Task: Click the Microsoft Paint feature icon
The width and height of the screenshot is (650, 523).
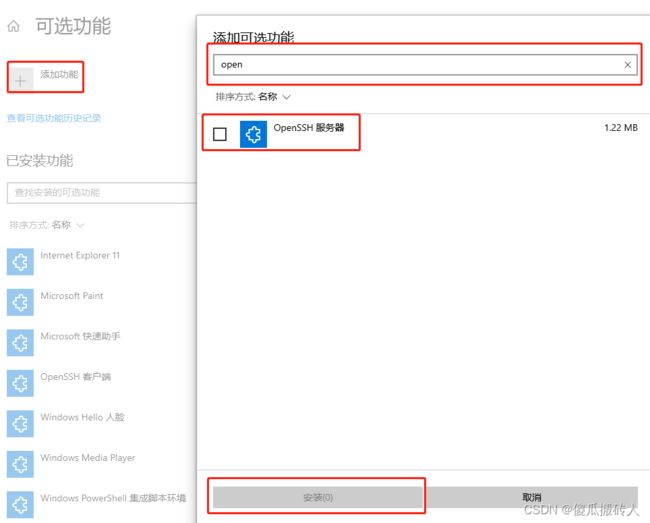Action: pyautogui.click(x=20, y=302)
